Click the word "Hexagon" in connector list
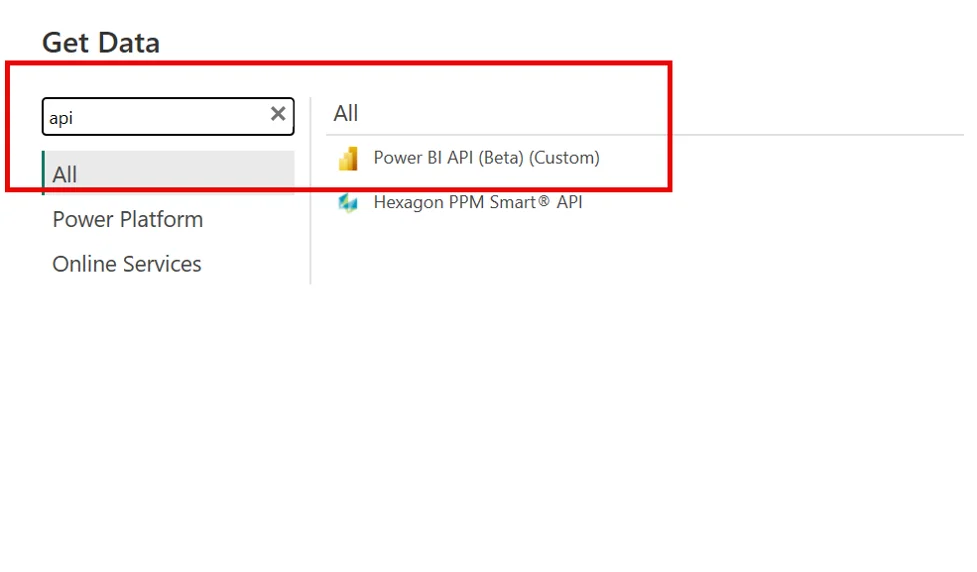Viewport: 977px width, 572px height. [x=408, y=203]
